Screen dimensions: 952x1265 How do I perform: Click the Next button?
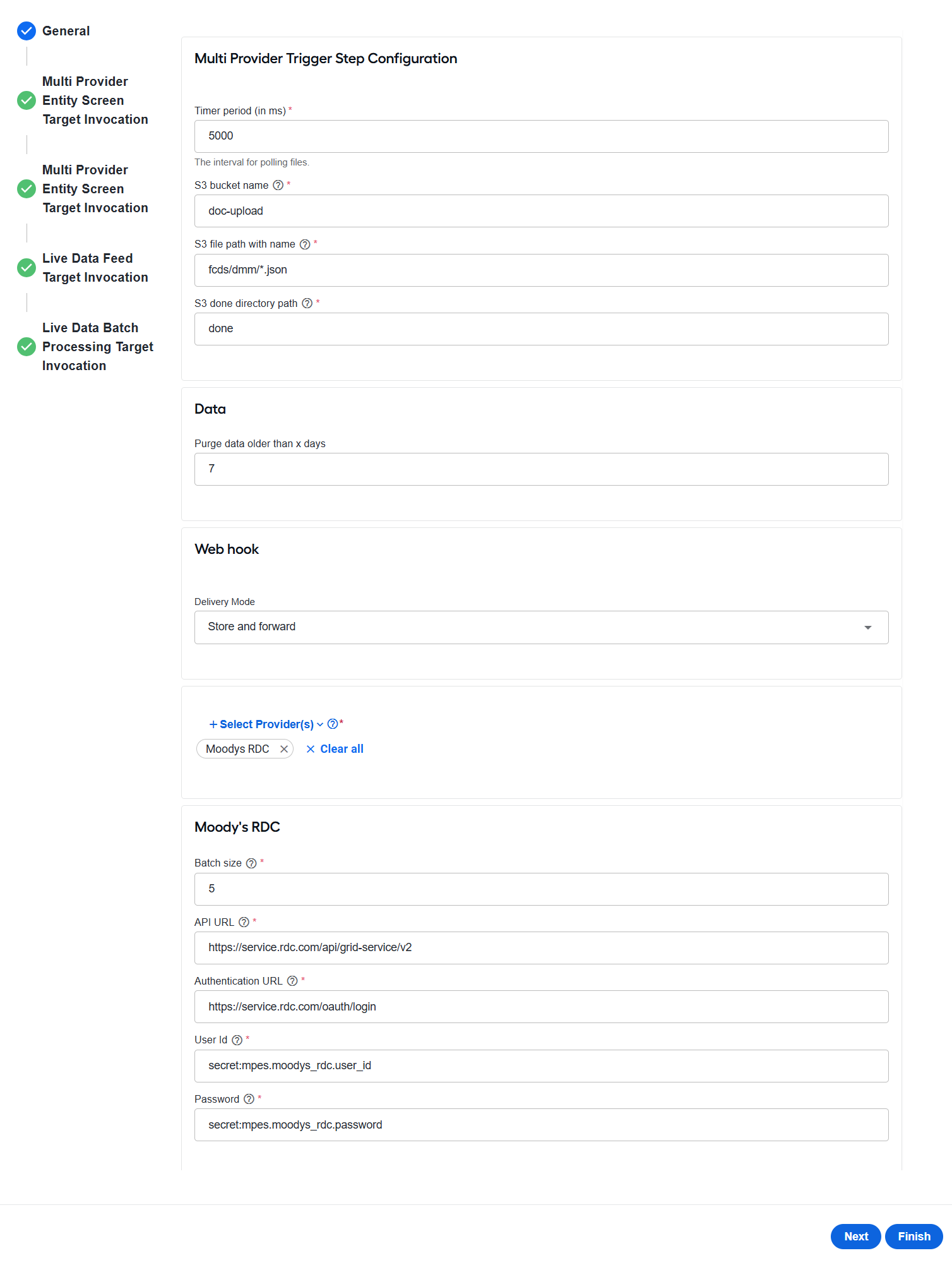[x=855, y=1237]
